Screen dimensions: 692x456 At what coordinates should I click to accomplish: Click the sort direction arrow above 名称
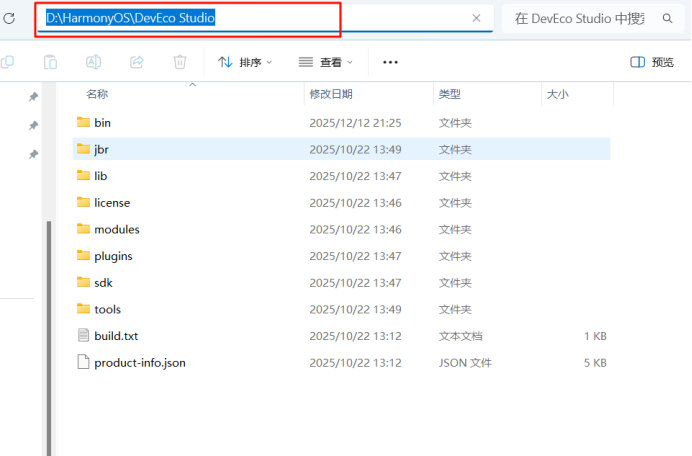click(192, 85)
